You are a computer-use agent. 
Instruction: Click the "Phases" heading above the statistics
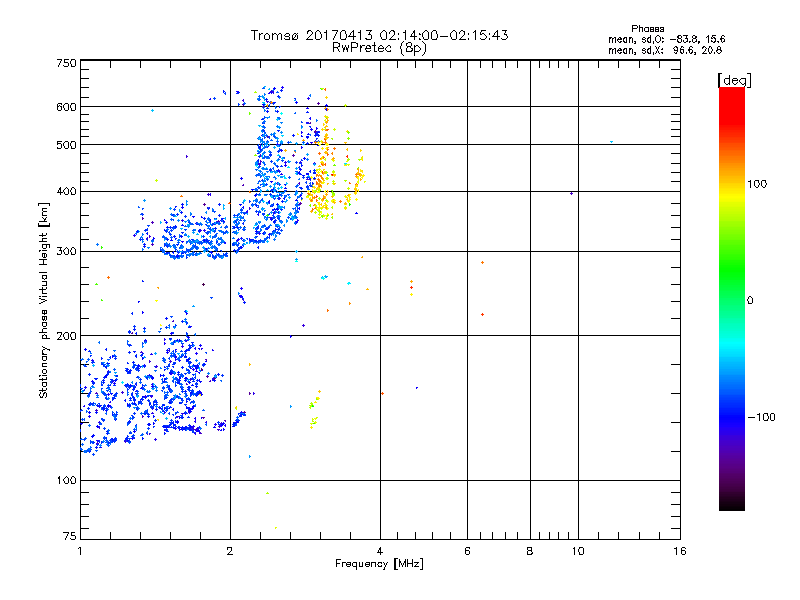tap(647, 29)
